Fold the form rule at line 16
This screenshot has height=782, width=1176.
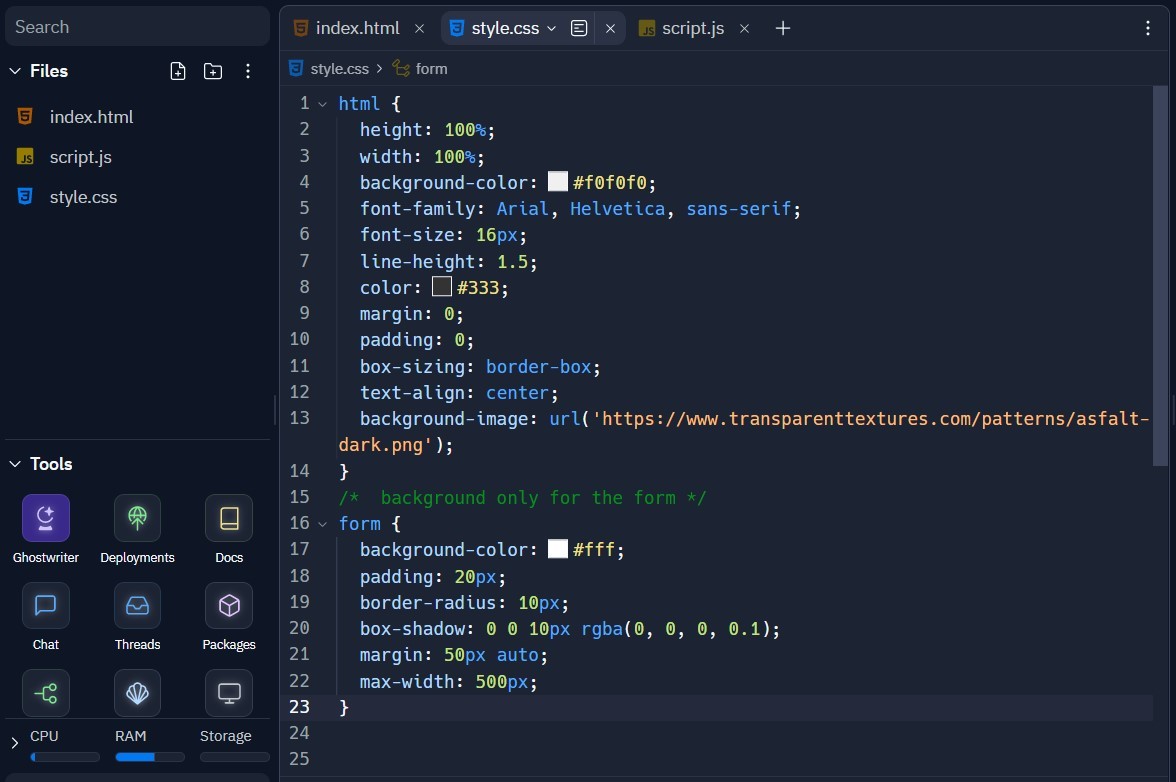click(322, 524)
